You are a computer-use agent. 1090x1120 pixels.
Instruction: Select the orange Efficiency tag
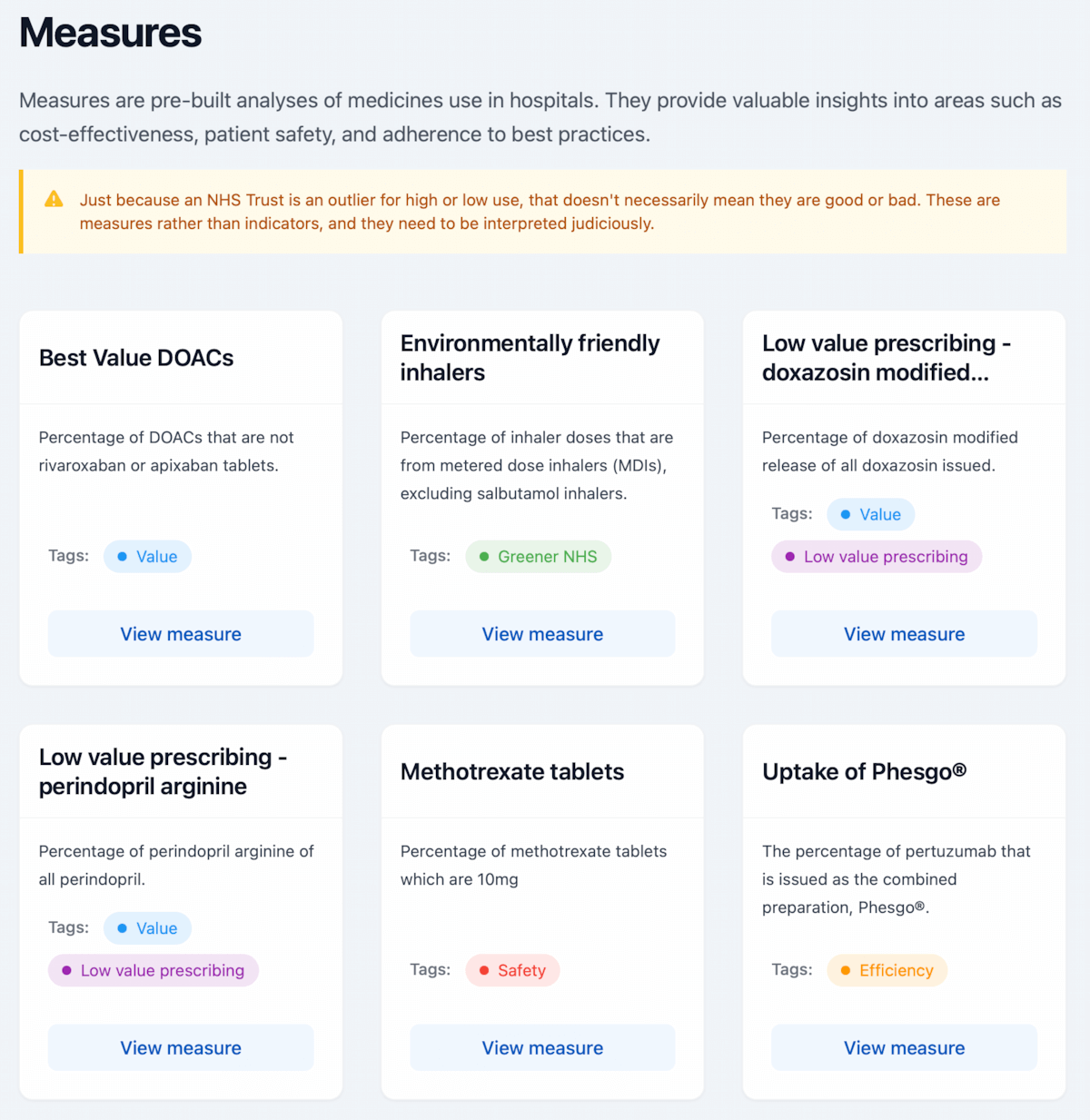pos(887,970)
